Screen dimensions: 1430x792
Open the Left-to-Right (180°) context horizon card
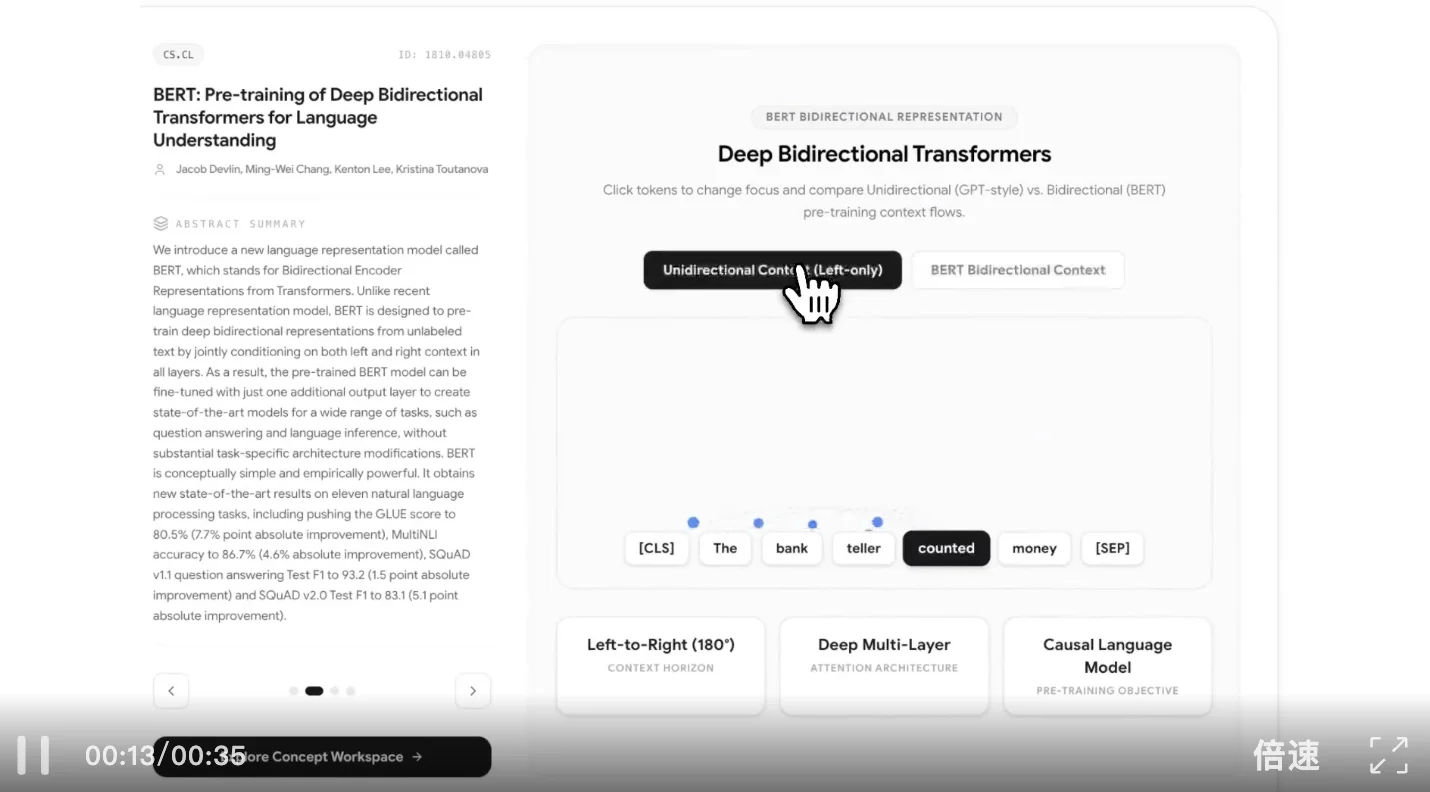(661, 666)
